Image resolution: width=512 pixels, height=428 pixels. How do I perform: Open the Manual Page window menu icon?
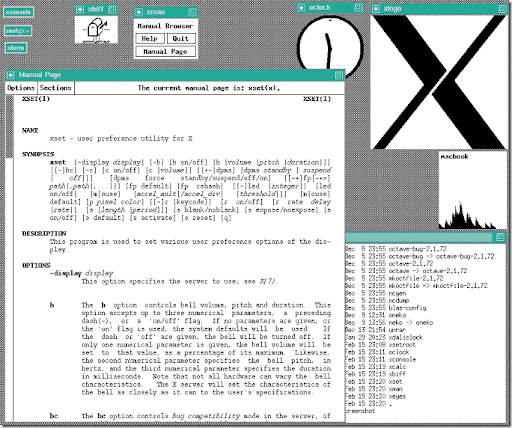click(x=10, y=75)
